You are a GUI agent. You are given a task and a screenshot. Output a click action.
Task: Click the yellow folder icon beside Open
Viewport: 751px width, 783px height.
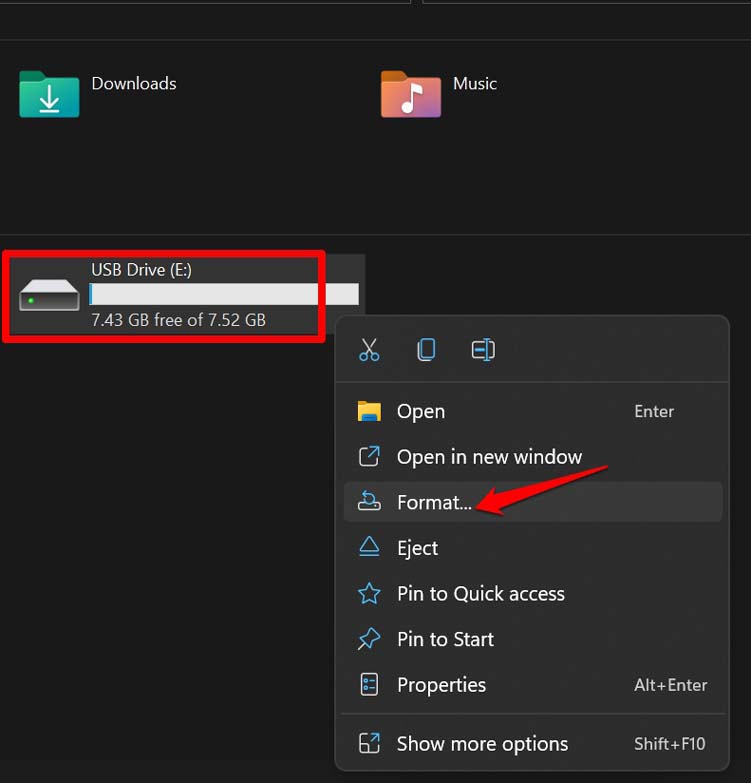click(369, 411)
